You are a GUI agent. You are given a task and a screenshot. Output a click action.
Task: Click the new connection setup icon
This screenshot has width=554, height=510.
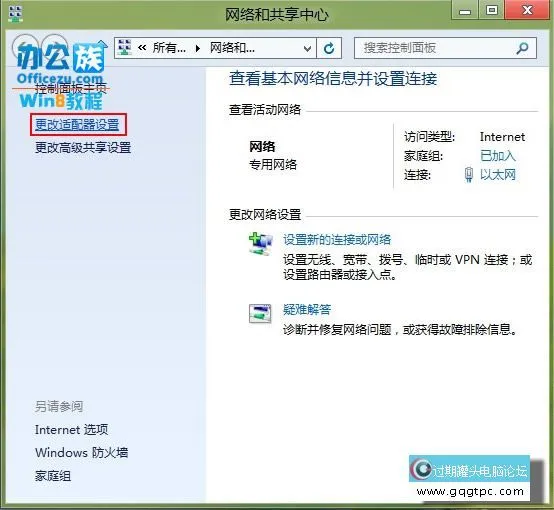click(x=261, y=244)
